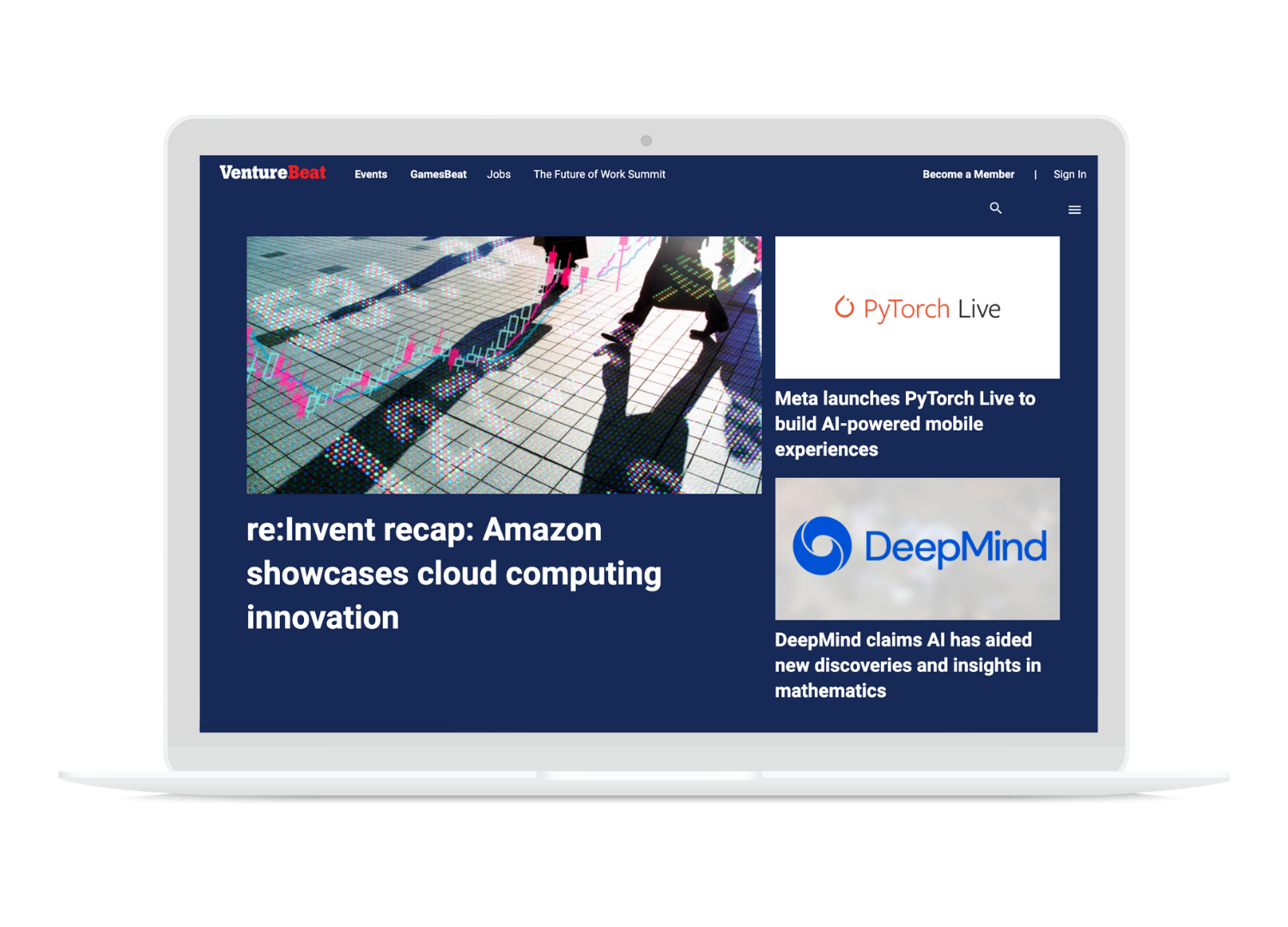Click the Sign In link
The image size is (1288, 927).
[x=1070, y=174]
